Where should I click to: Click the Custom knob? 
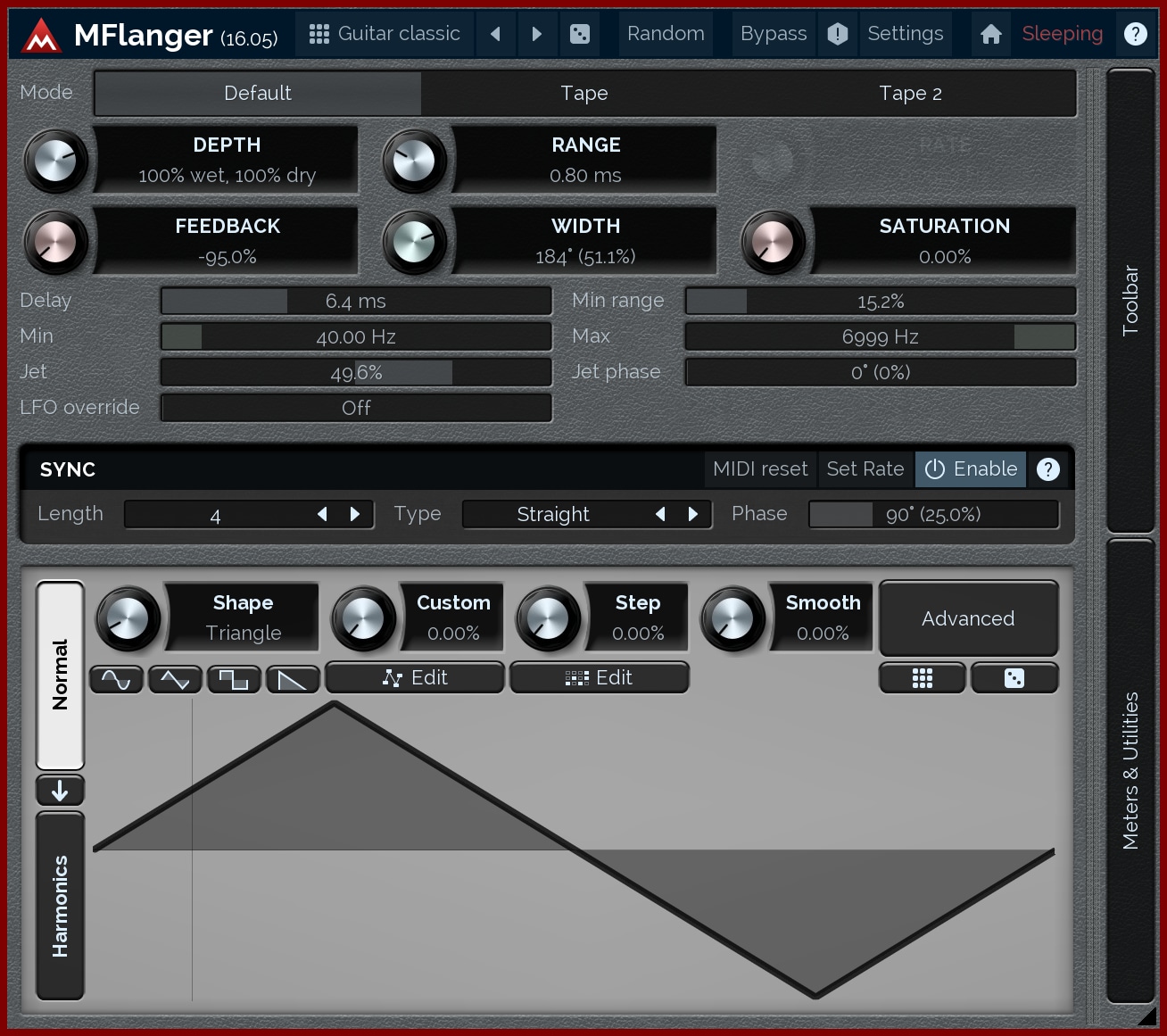click(363, 618)
